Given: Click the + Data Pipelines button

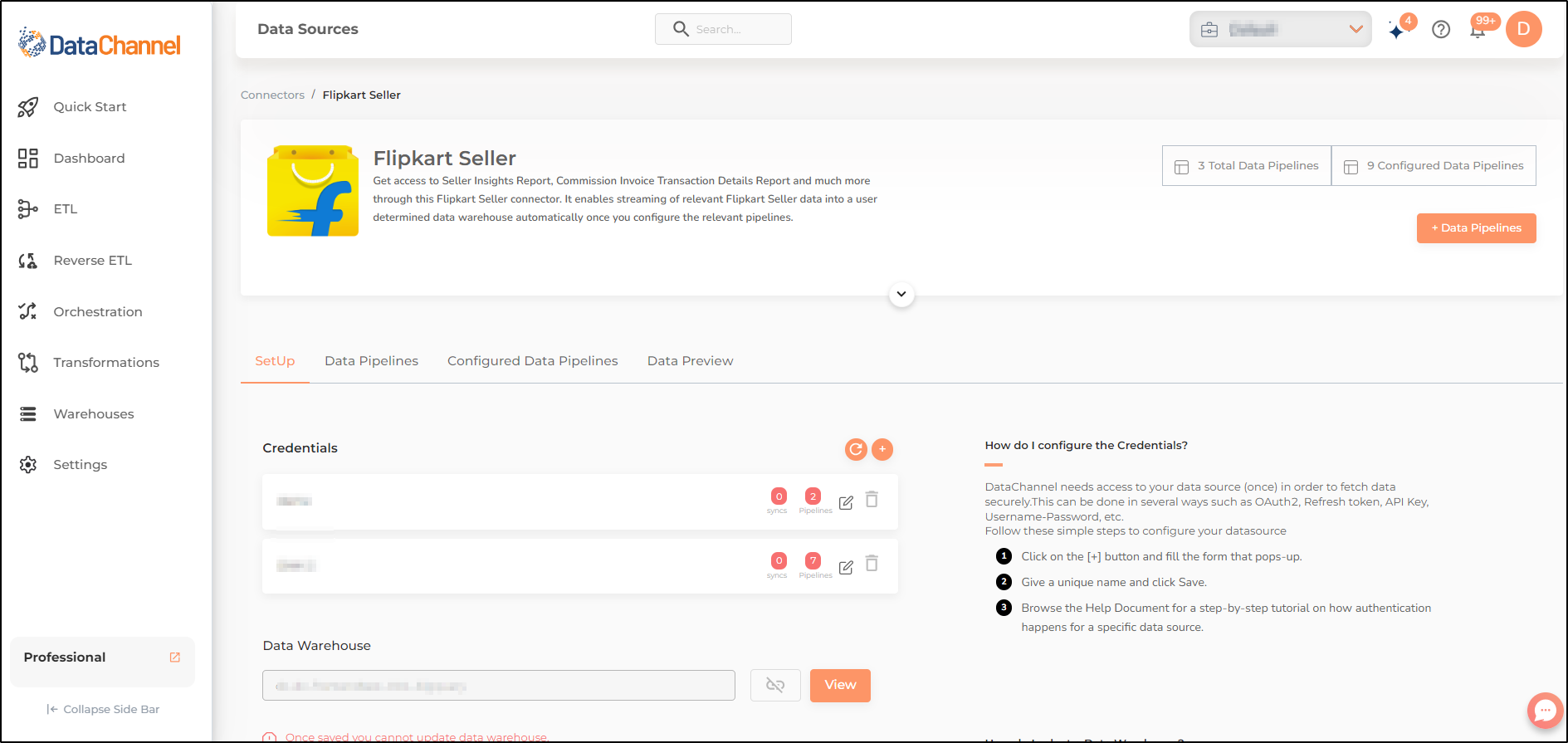Looking at the screenshot, I should click(1476, 228).
